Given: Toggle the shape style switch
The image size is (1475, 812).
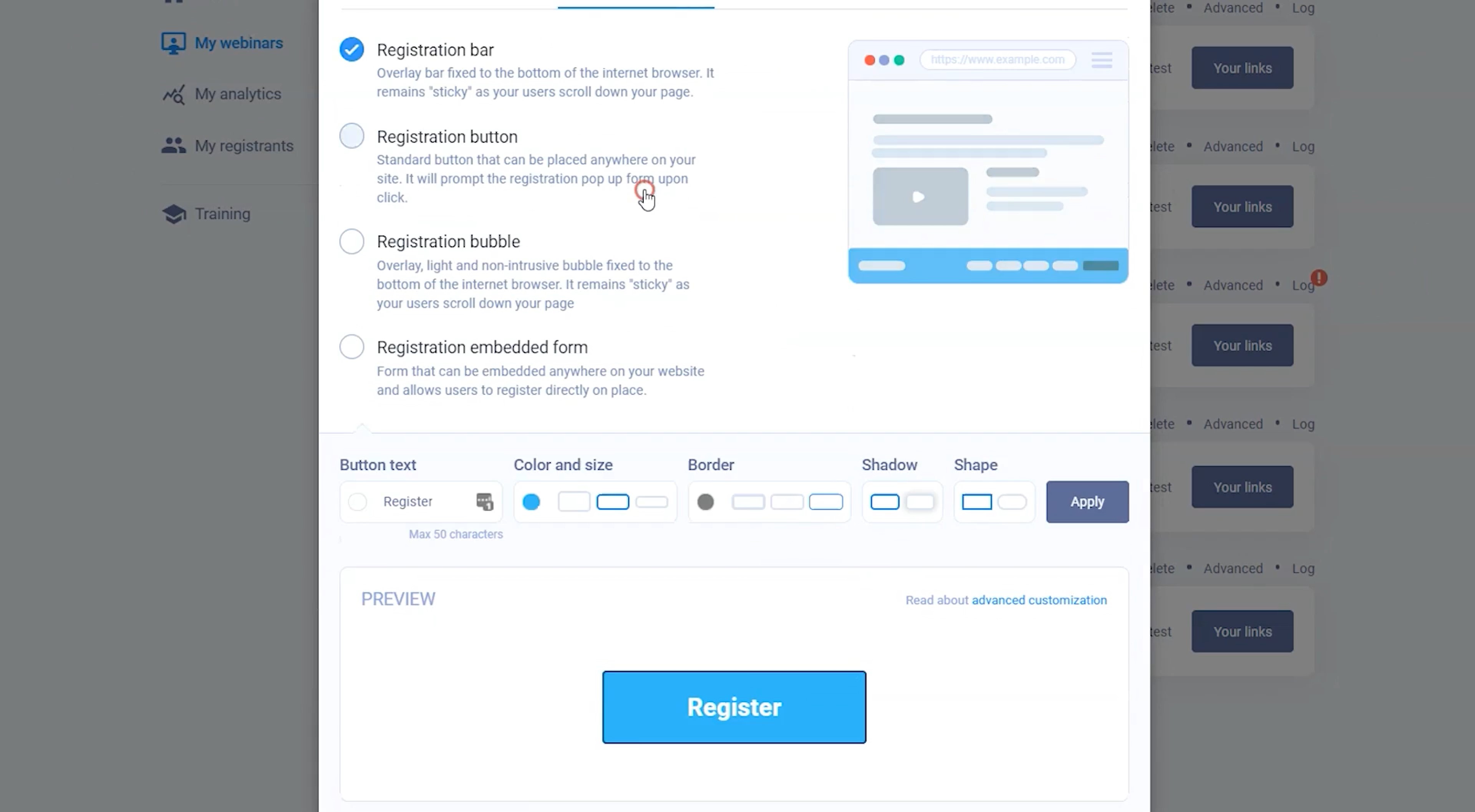Looking at the screenshot, I should tap(1013, 501).
